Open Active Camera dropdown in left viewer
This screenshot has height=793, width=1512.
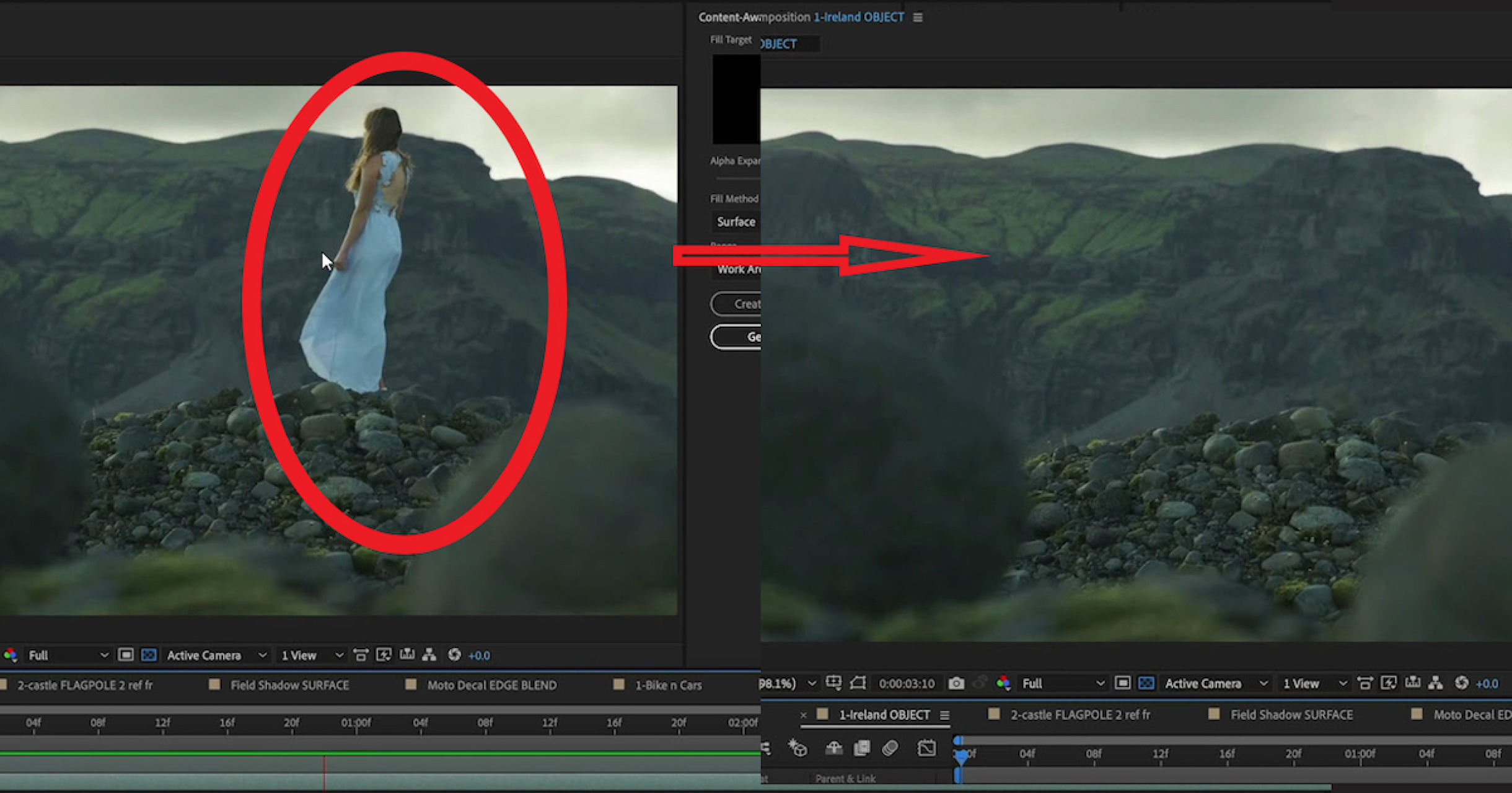[216, 655]
